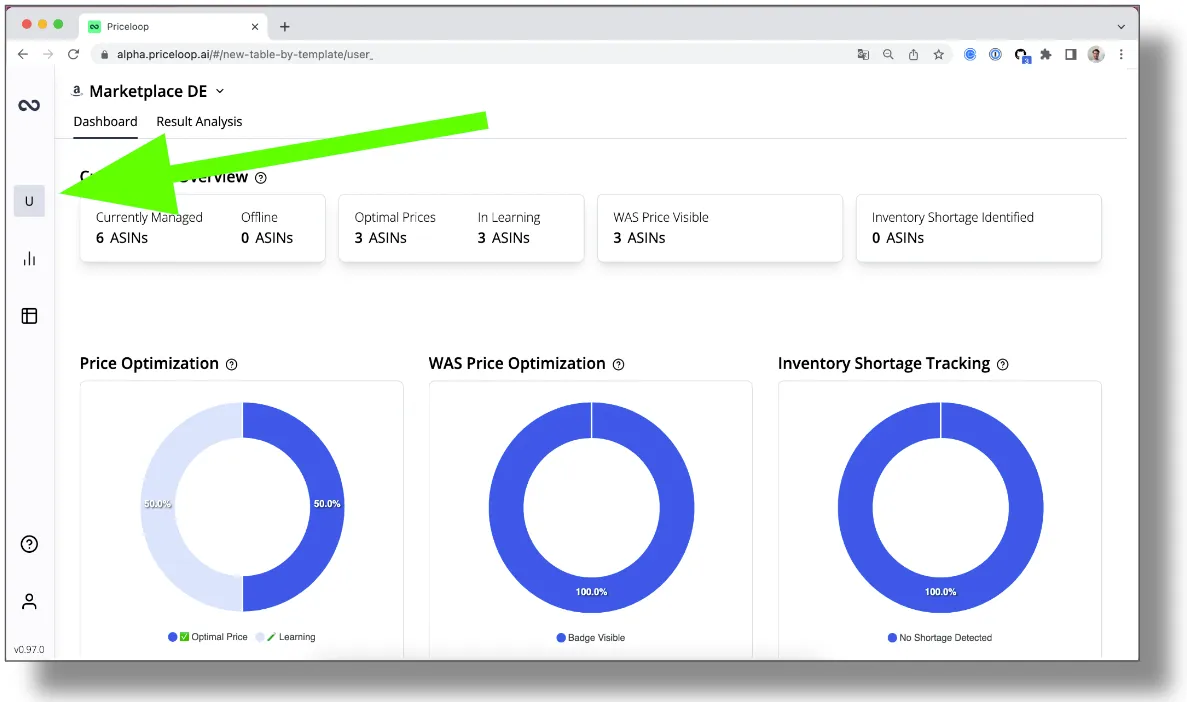Close the Priceloop browser tab

254,27
